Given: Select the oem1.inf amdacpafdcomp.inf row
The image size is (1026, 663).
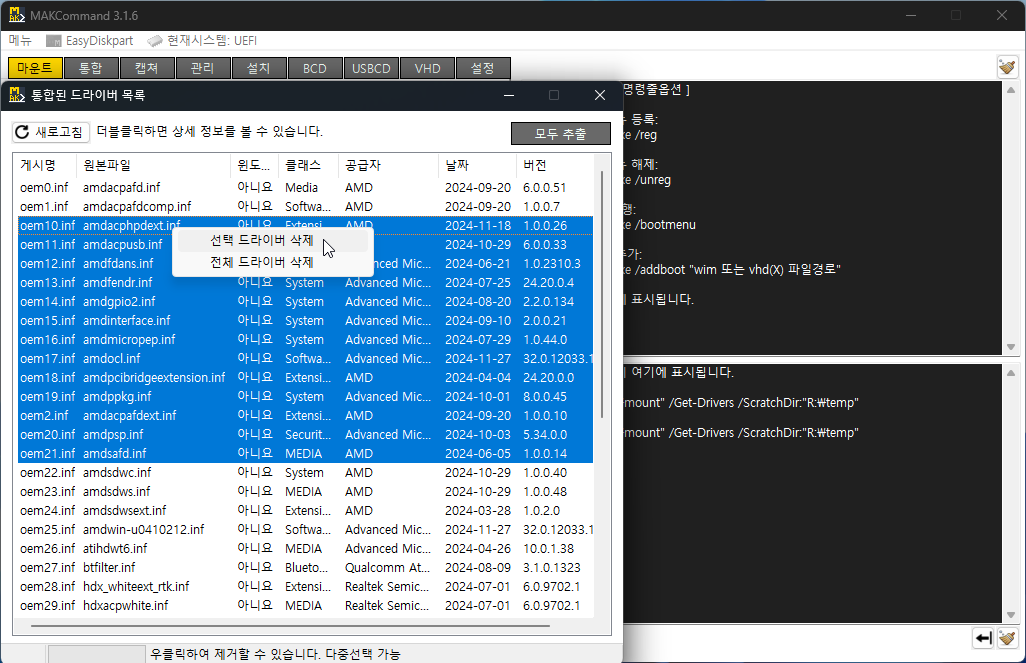Looking at the screenshot, I should pos(305,207).
